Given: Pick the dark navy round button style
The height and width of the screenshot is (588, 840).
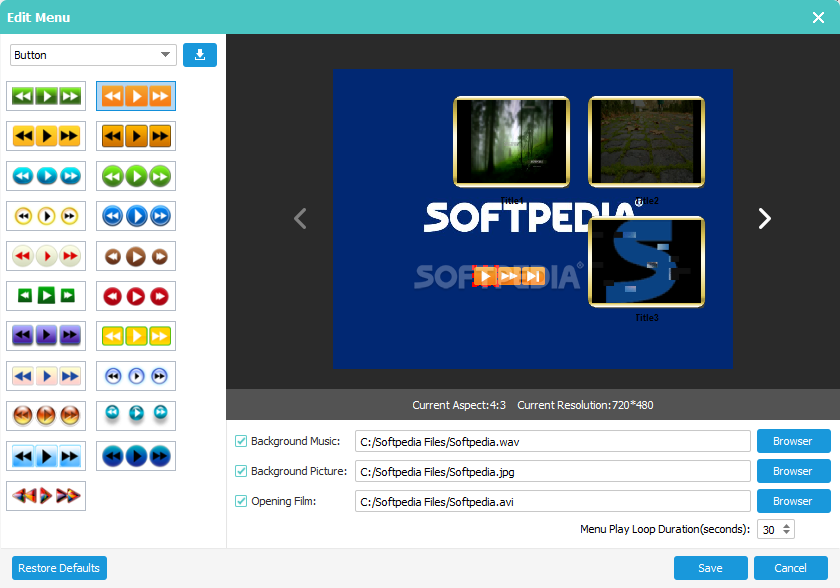Looking at the screenshot, I should 136,456.
